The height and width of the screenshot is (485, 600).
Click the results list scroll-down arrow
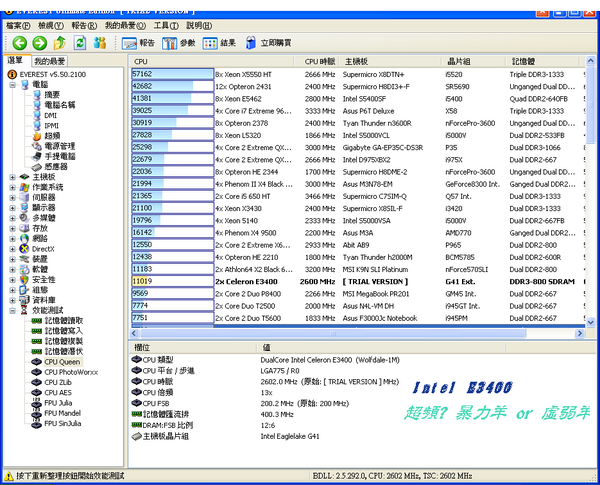coord(590,322)
